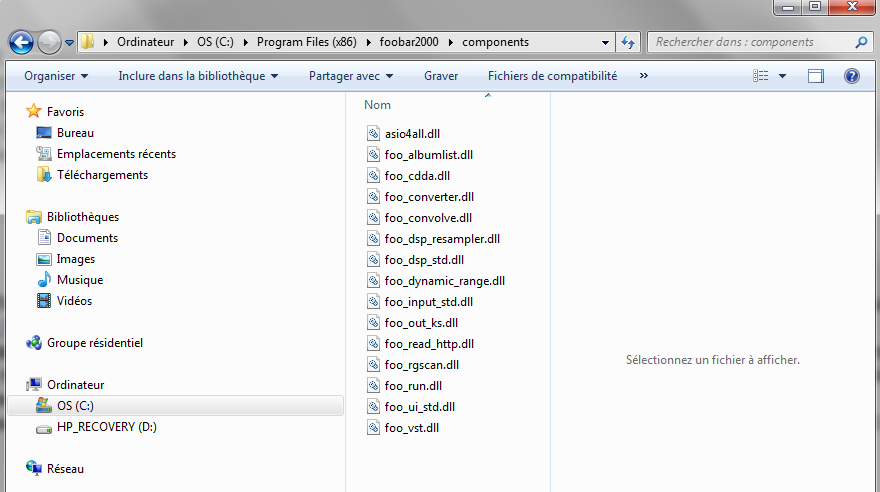Open Téléchargements in the navigation pane

[x=102, y=175]
